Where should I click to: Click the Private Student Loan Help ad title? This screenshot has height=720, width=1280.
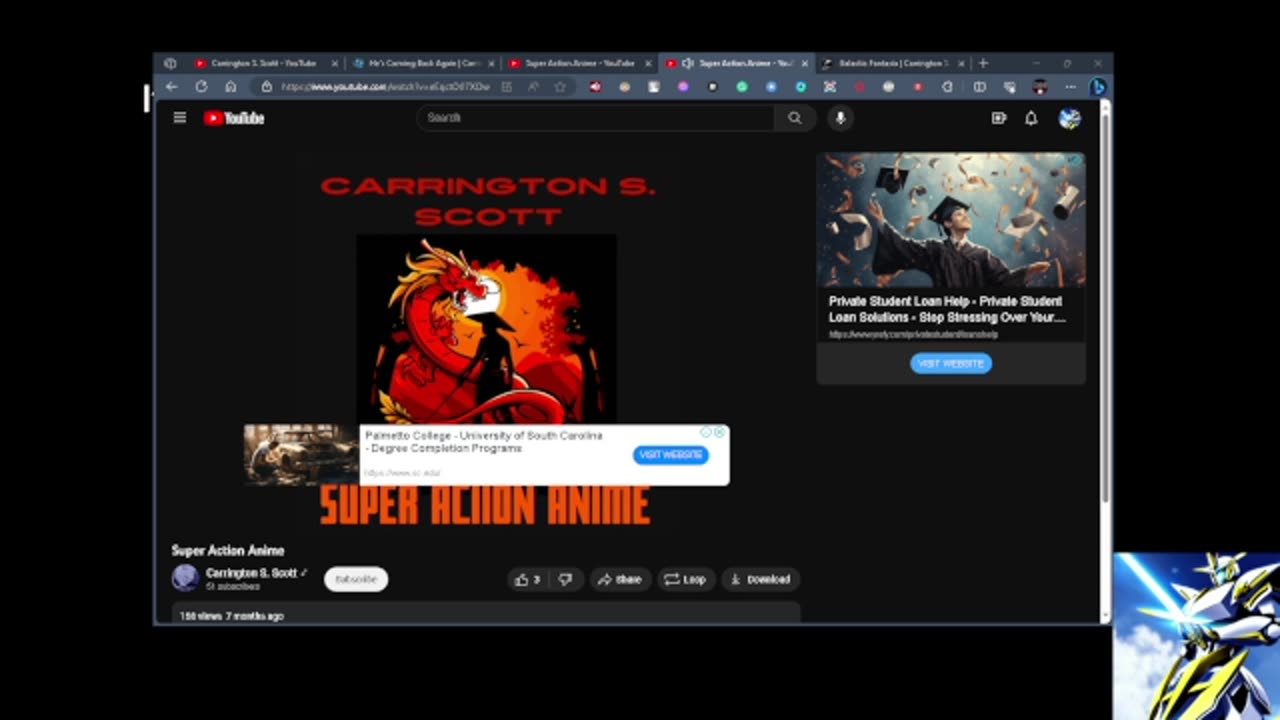click(947, 309)
